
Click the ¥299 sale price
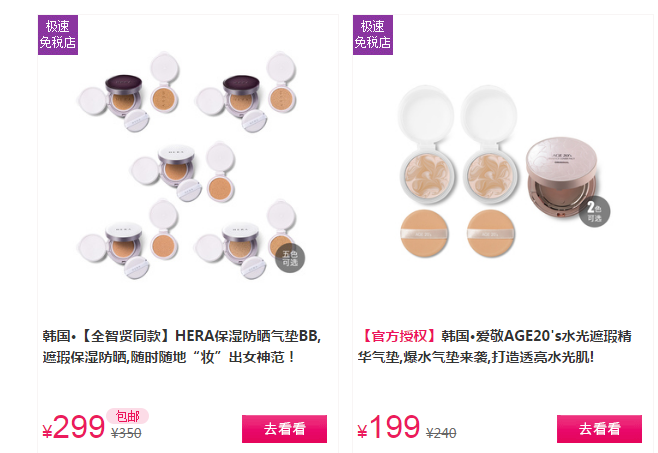pos(74,428)
